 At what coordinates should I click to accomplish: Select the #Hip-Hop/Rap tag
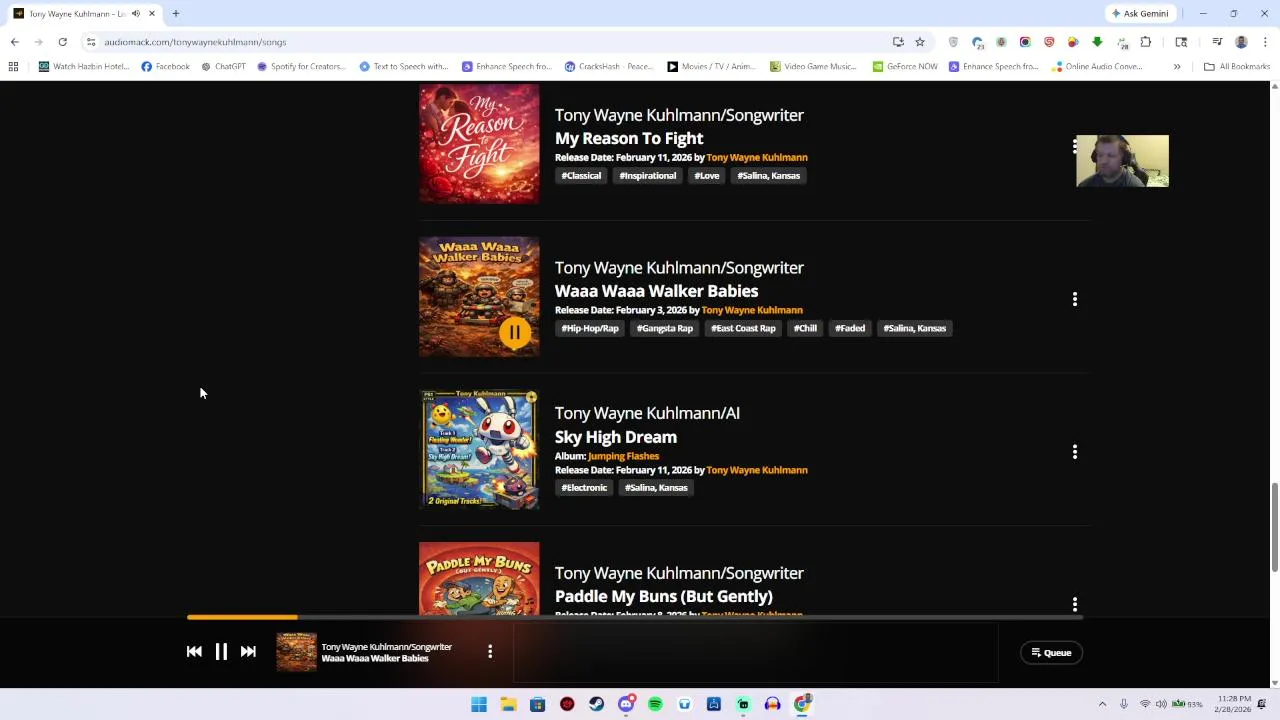pos(590,328)
